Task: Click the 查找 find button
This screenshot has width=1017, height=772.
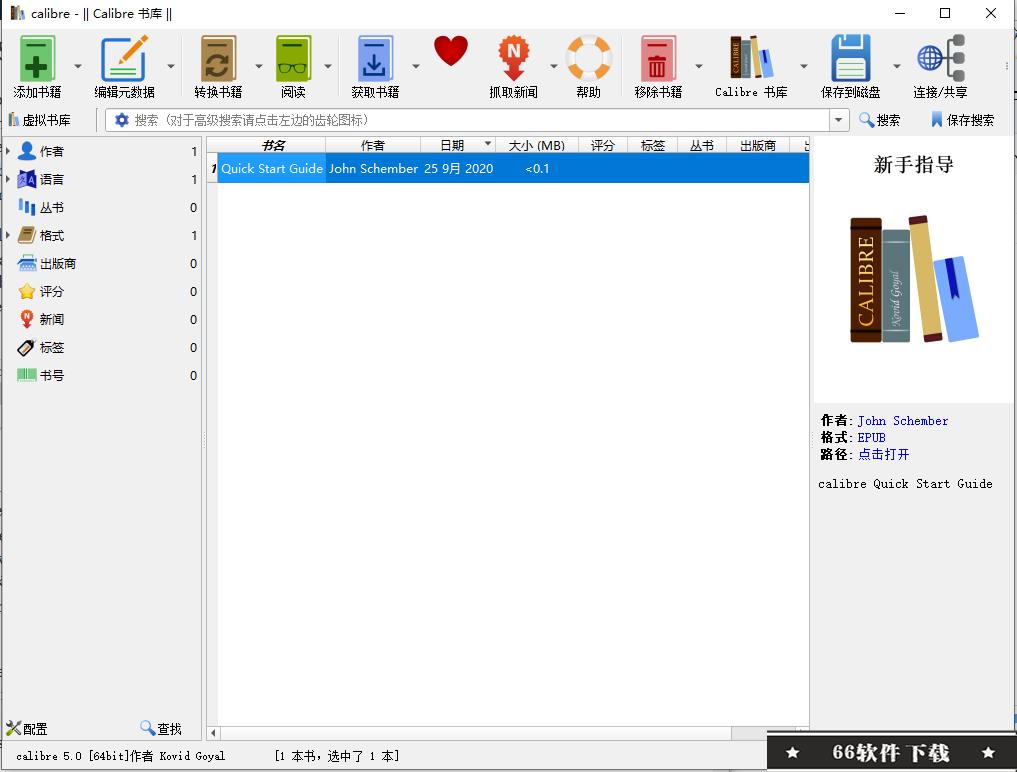Action: pos(161,729)
